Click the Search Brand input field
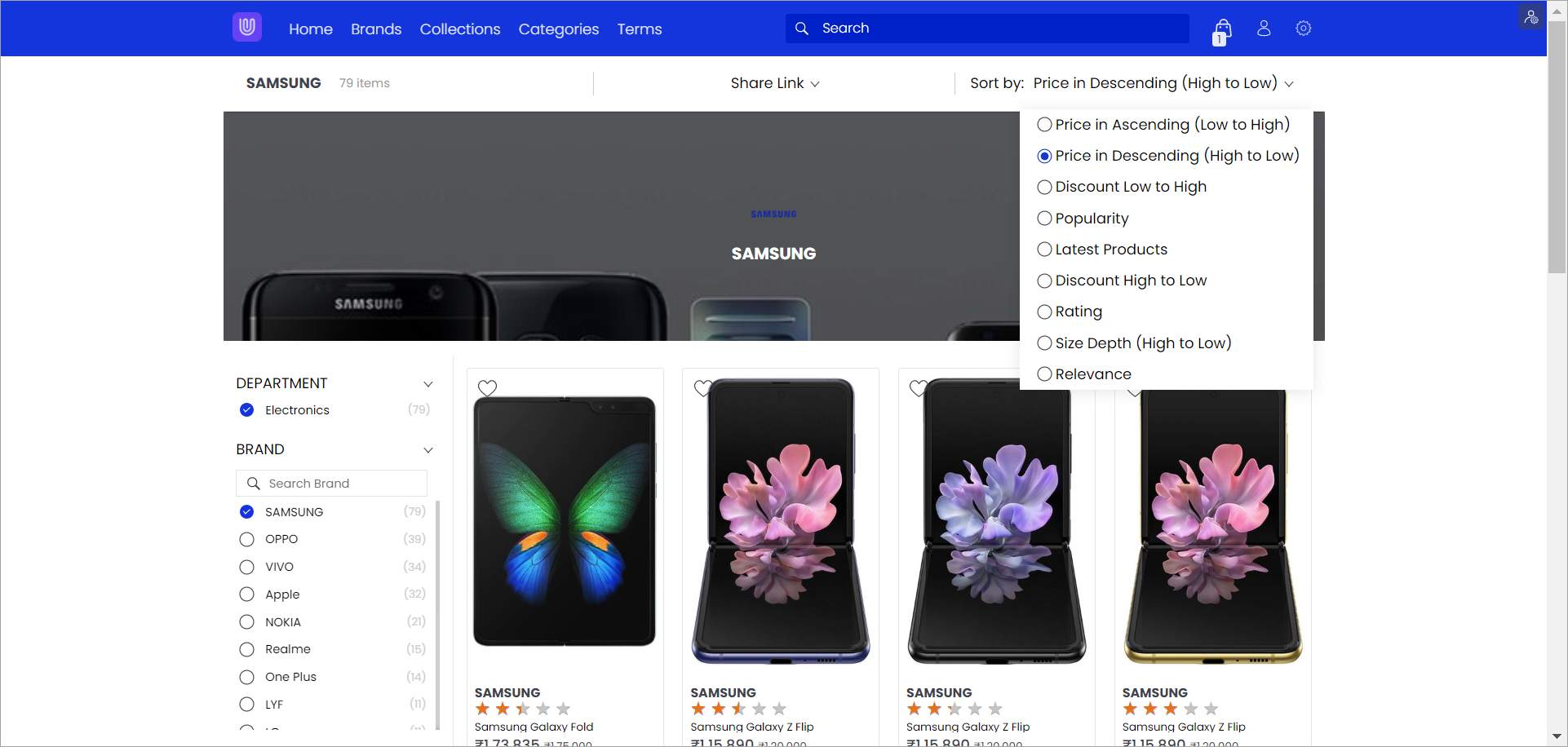The image size is (1568, 747). click(x=331, y=484)
